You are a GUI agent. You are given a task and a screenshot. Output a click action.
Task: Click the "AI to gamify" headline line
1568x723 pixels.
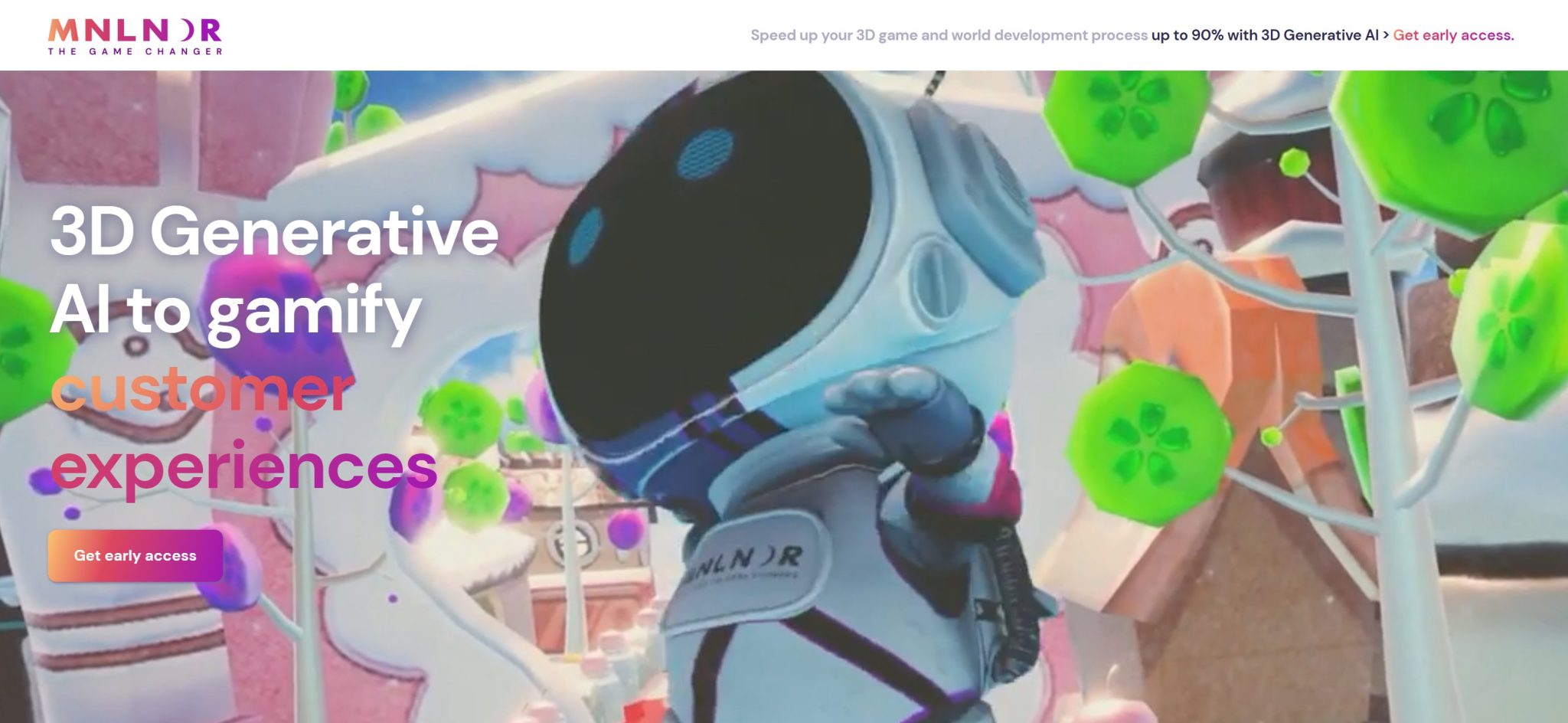click(236, 311)
